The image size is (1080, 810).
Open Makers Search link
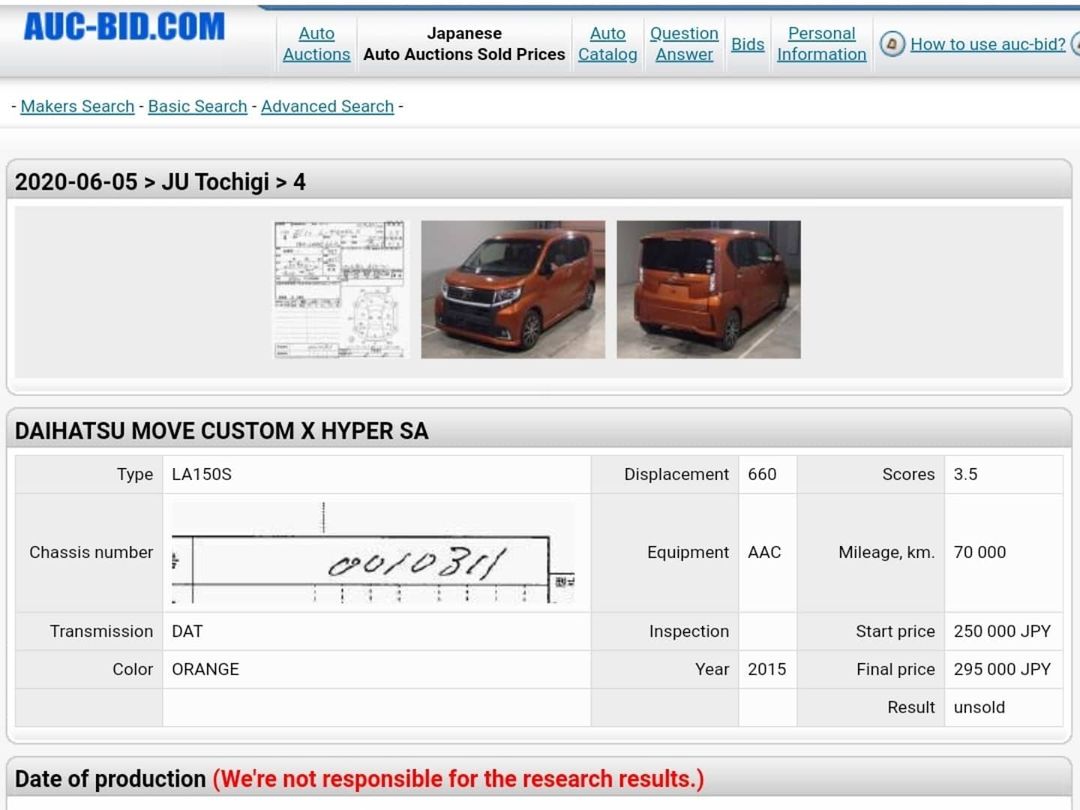pos(77,106)
